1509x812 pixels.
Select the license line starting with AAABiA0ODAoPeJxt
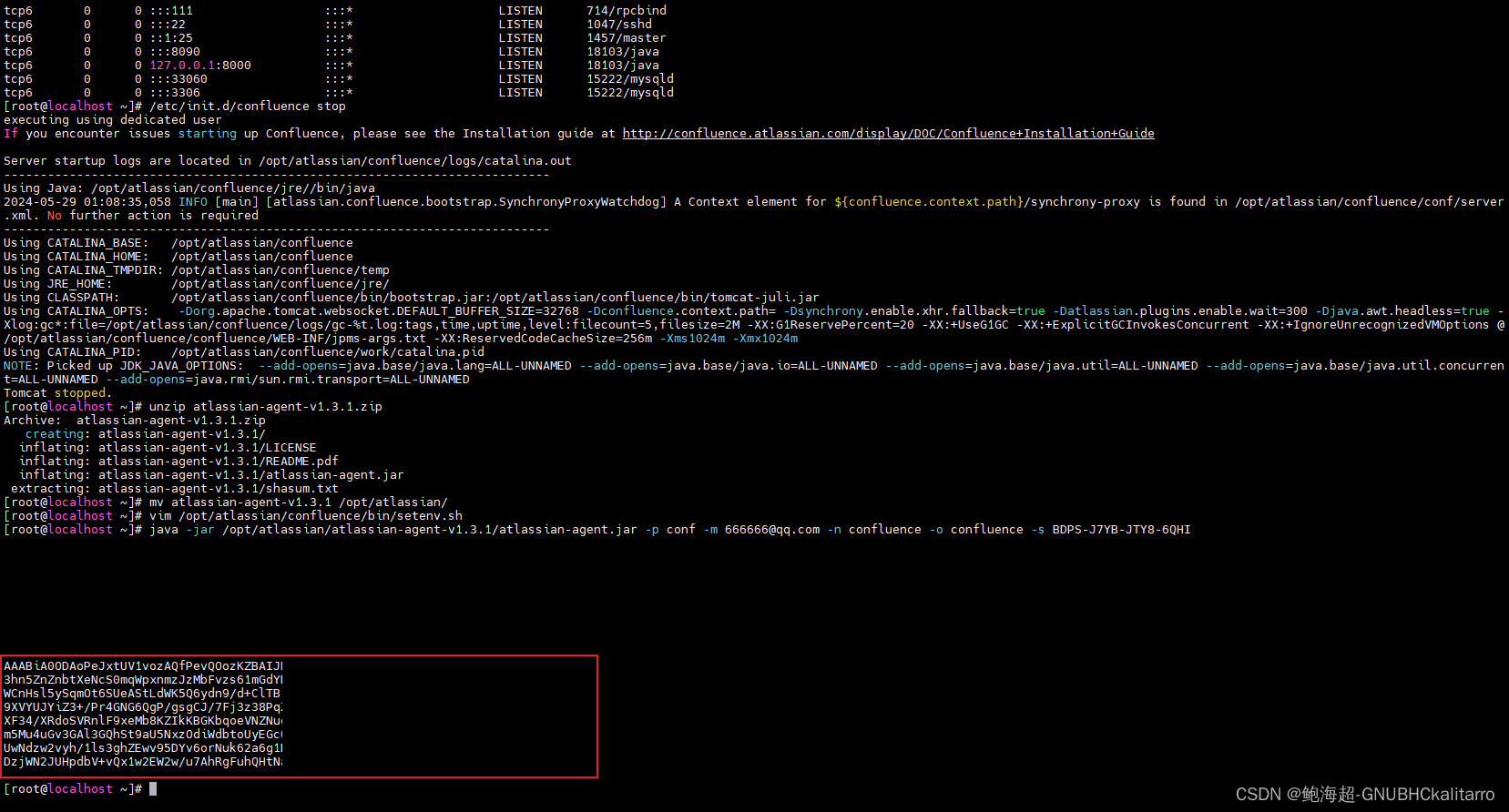[143, 666]
